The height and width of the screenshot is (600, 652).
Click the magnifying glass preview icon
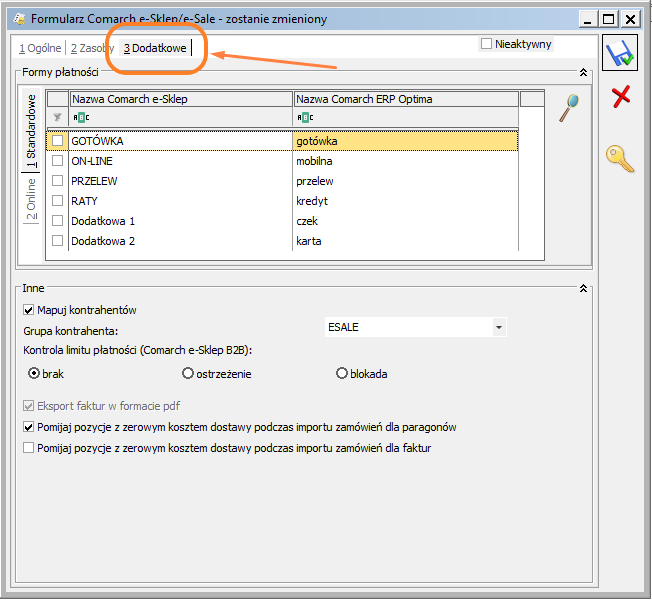[x=569, y=108]
